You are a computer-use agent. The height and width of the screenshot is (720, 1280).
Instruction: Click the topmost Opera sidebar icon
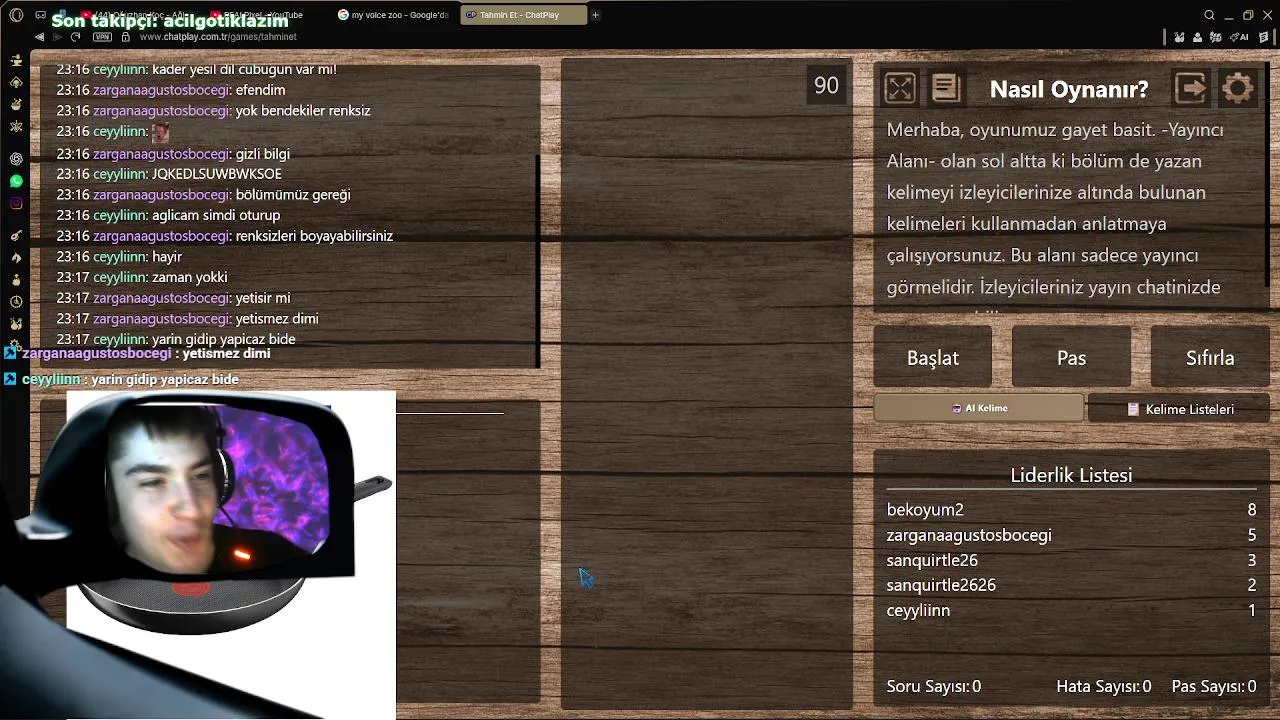(x=16, y=60)
